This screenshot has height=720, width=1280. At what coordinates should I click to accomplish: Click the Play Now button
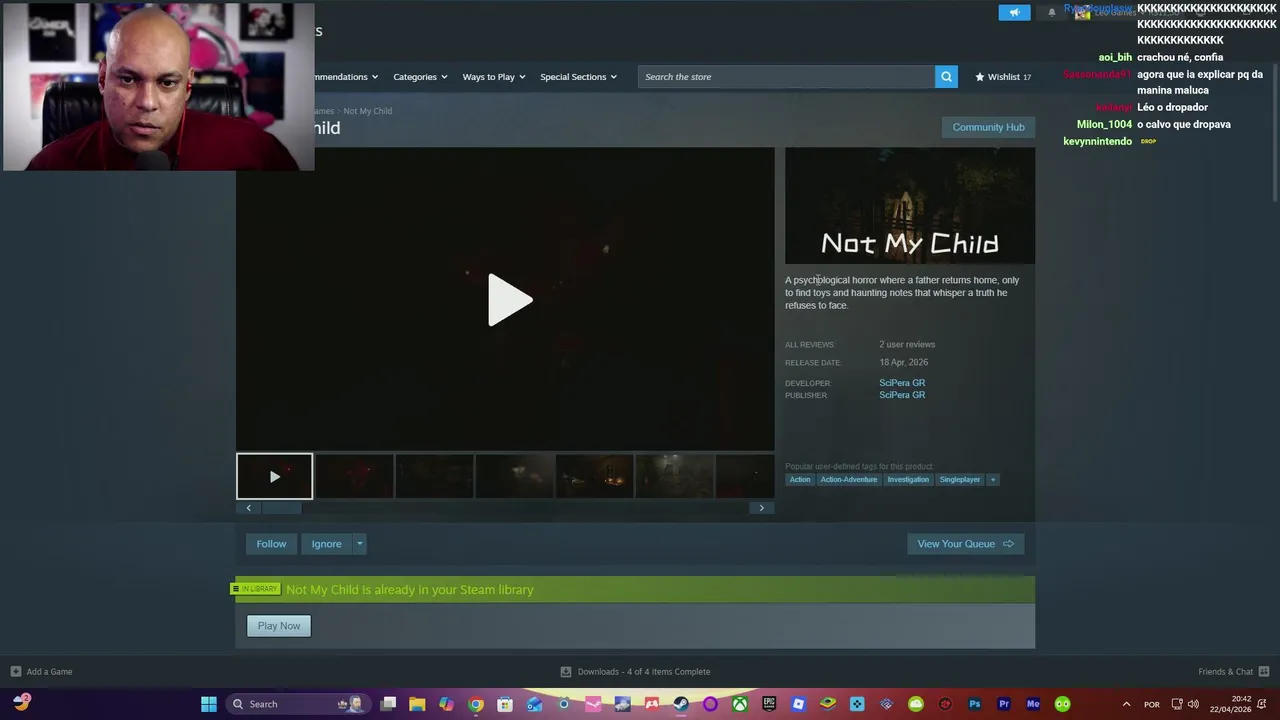coord(279,626)
